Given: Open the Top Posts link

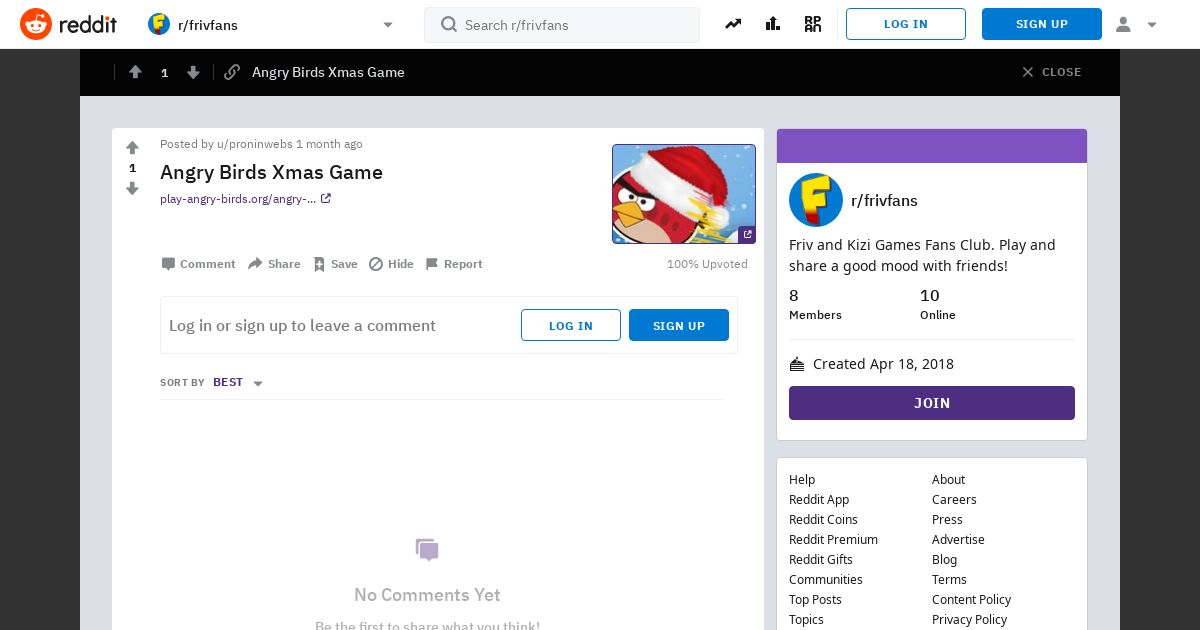Looking at the screenshot, I should tap(815, 600).
